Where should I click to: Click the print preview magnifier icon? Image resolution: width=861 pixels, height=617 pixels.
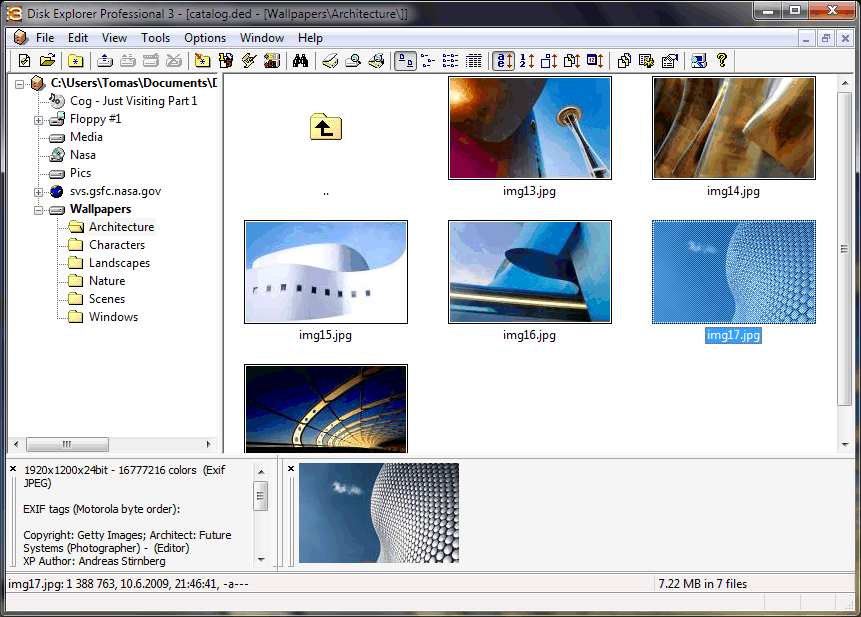(x=353, y=61)
